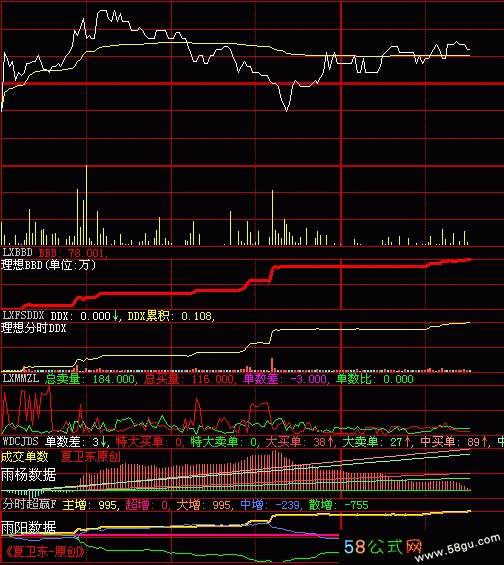Select the 单数比: 0.000 readout
The width and height of the screenshot is (504, 565).
click(x=375, y=379)
